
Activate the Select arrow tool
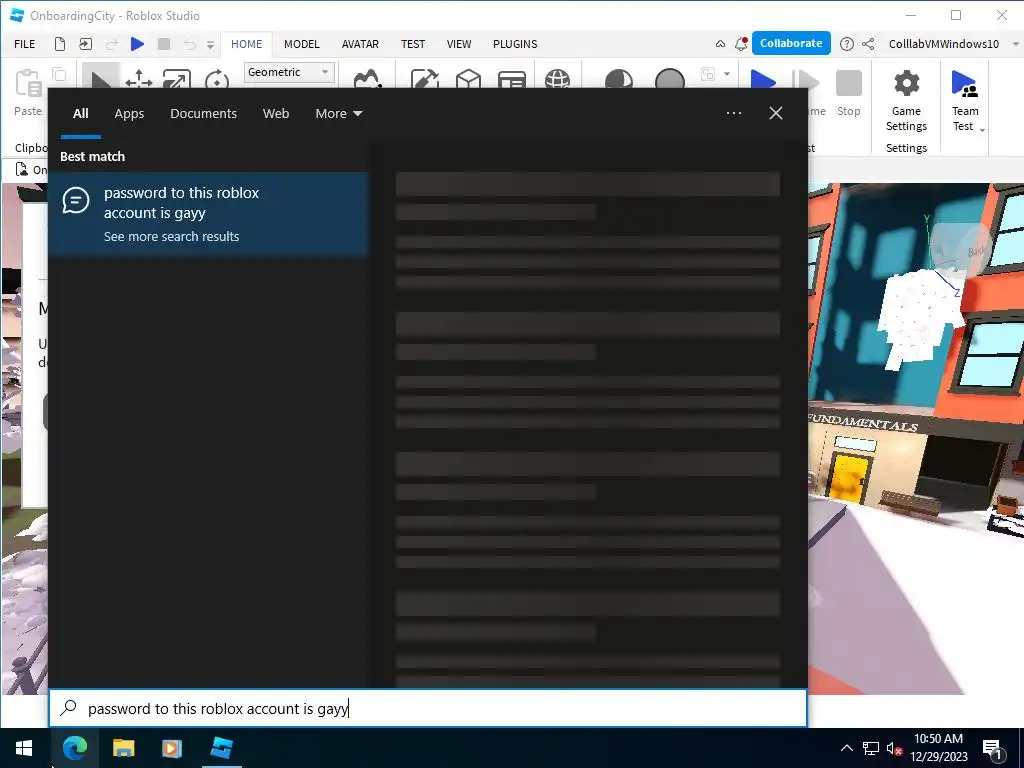click(x=101, y=77)
